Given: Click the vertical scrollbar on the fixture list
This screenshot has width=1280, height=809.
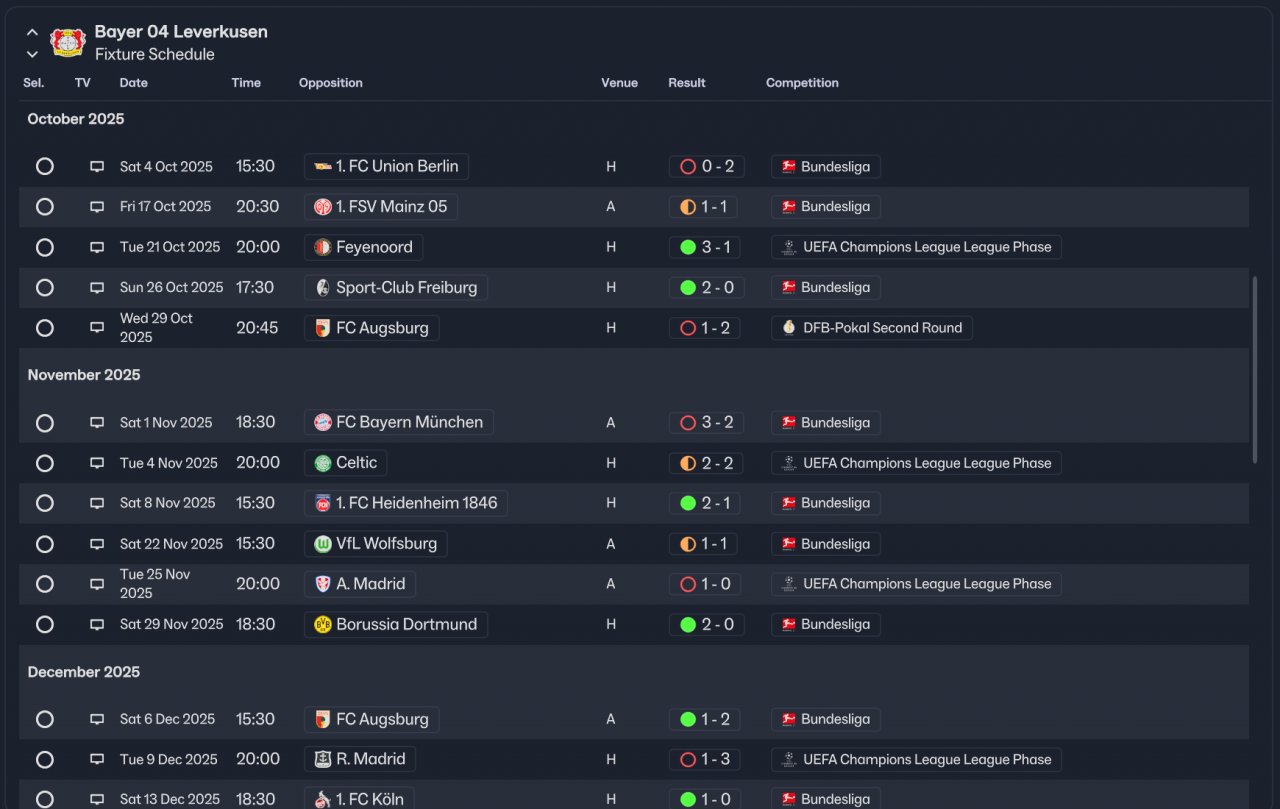Looking at the screenshot, I should point(1255,370).
